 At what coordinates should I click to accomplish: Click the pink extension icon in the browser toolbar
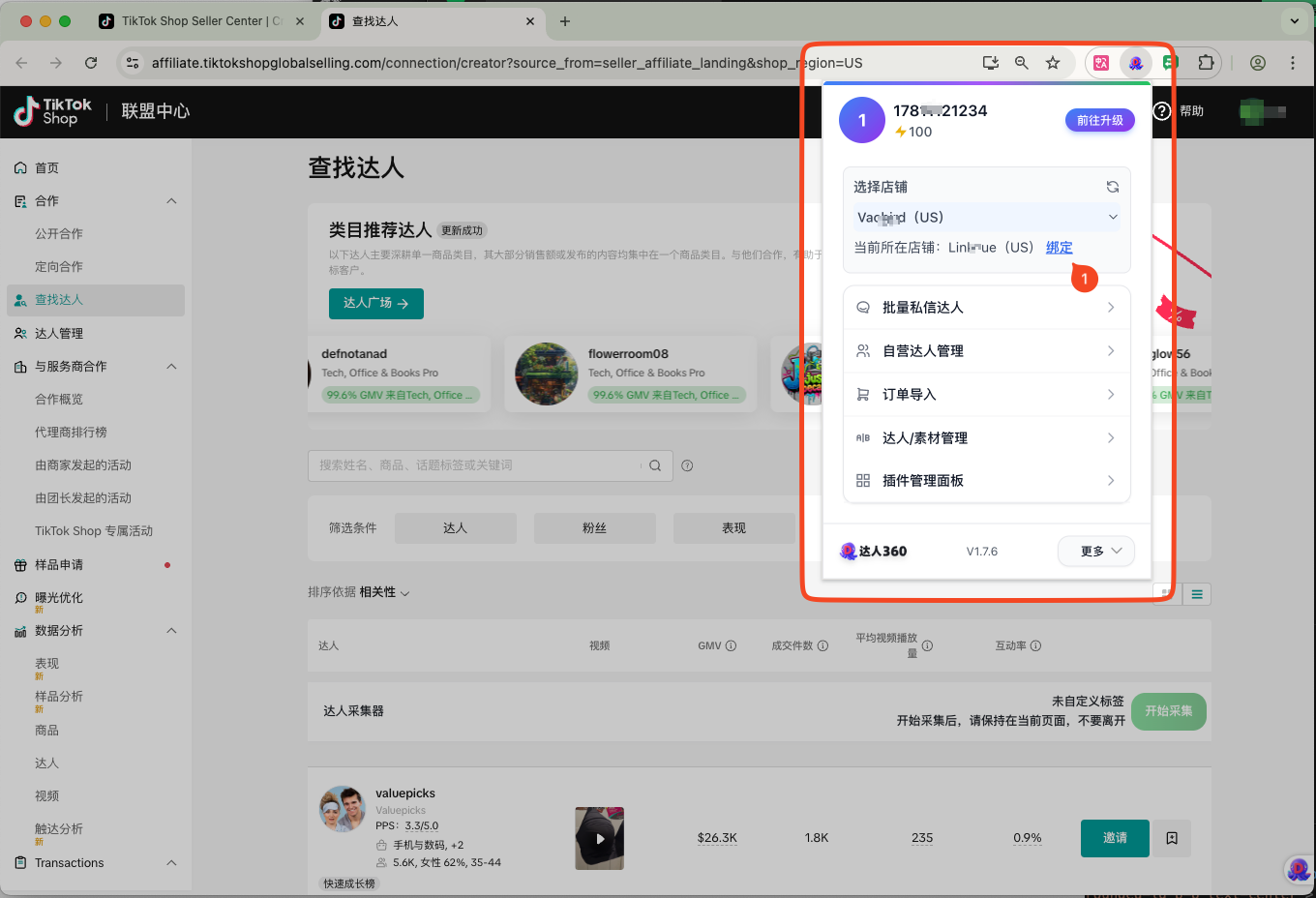point(1101,62)
